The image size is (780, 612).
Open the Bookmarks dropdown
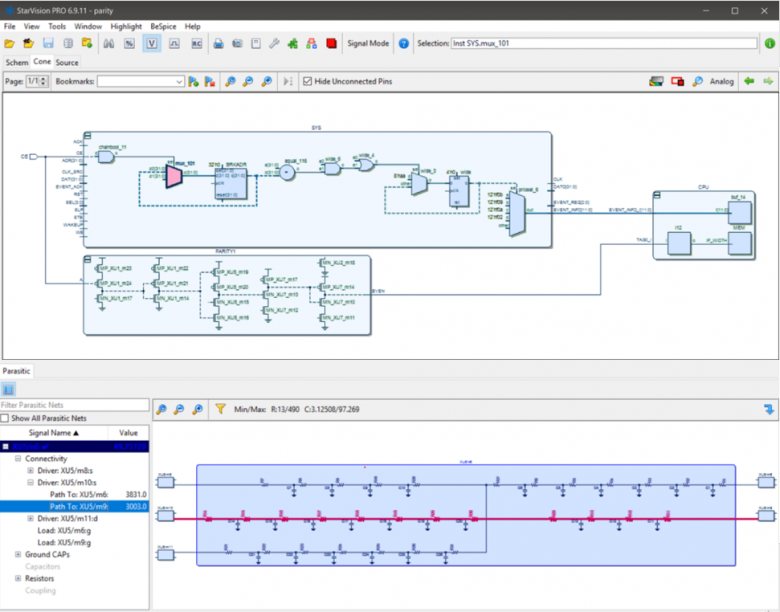[141, 82]
